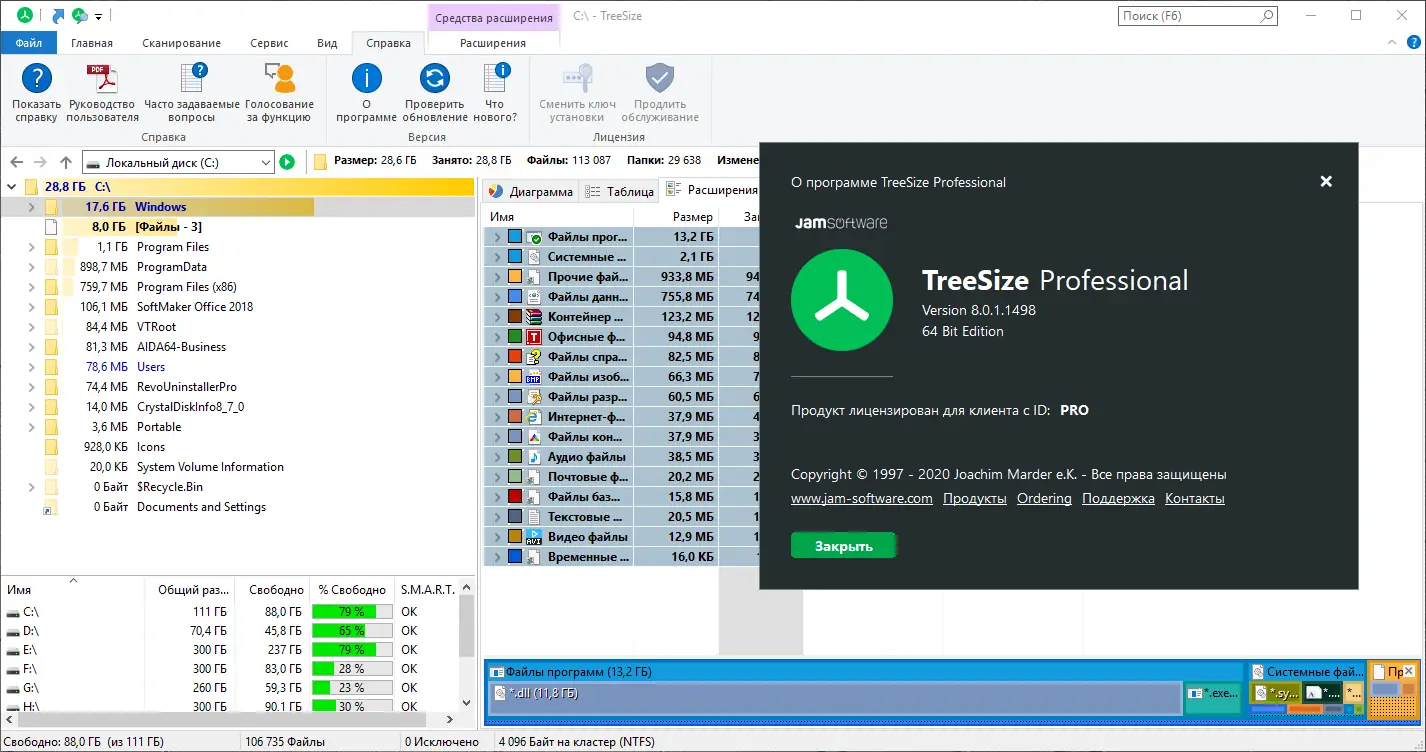Image resolution: width=1426 pixels, height=752 pixels.
Task: Click the red color swatch of Файлы баз…
Action: [x=515, y=497]
